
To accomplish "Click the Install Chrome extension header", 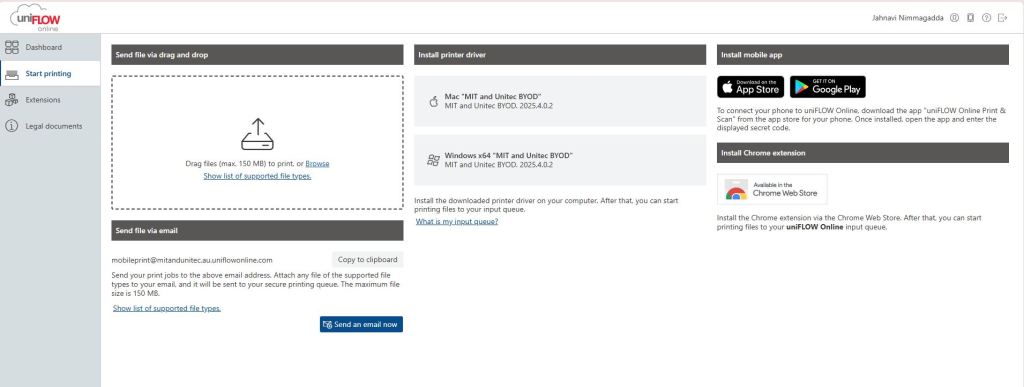I will tap(863, 153).
